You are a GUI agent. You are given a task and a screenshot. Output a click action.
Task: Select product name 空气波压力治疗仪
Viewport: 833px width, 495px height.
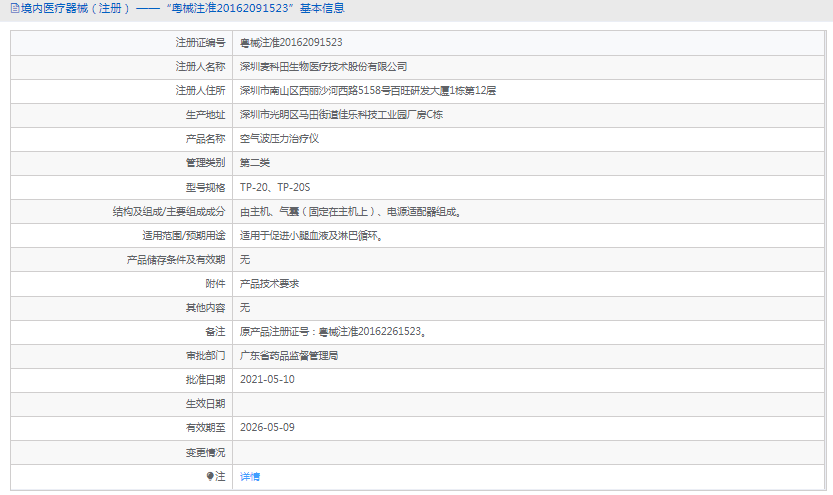[279, 139]
